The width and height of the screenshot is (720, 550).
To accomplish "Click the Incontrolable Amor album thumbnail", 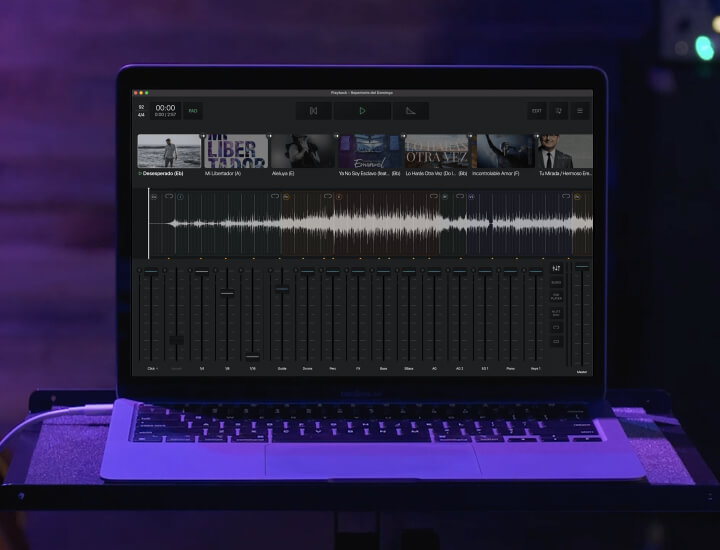I will 504,152.
